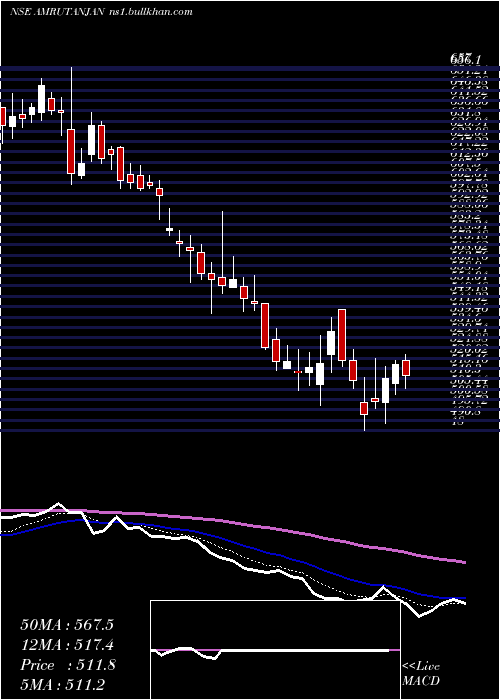Click the 50MA : 567.5 label
Screen dimensions: 500x700
point(67,625)
